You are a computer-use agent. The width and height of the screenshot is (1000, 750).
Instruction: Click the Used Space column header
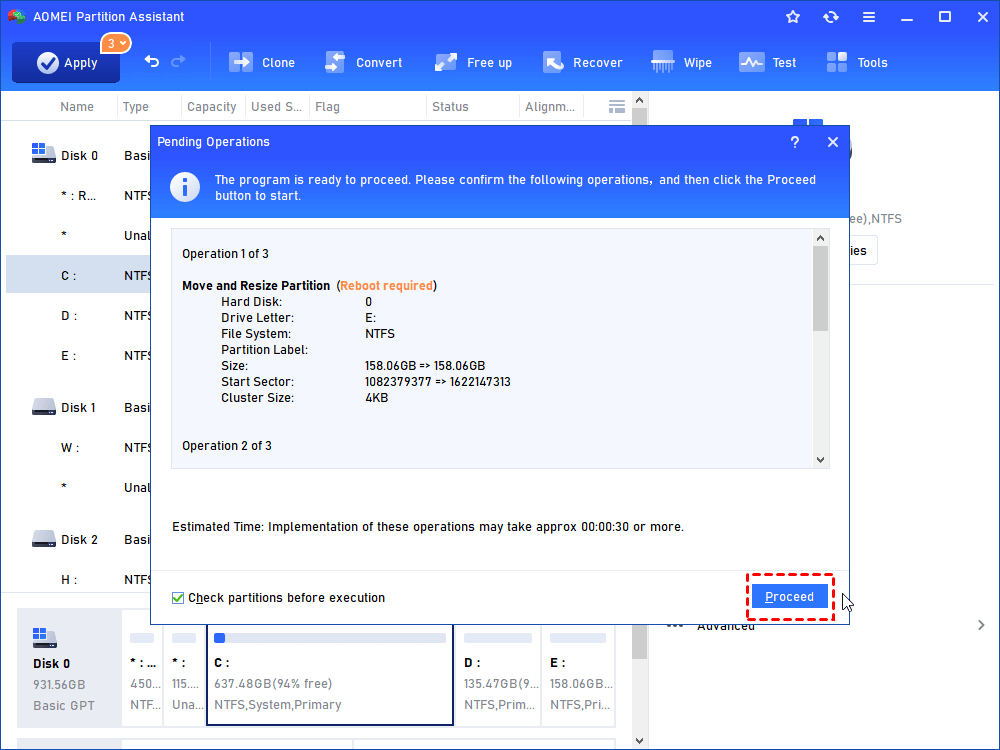tap(276, 107)
